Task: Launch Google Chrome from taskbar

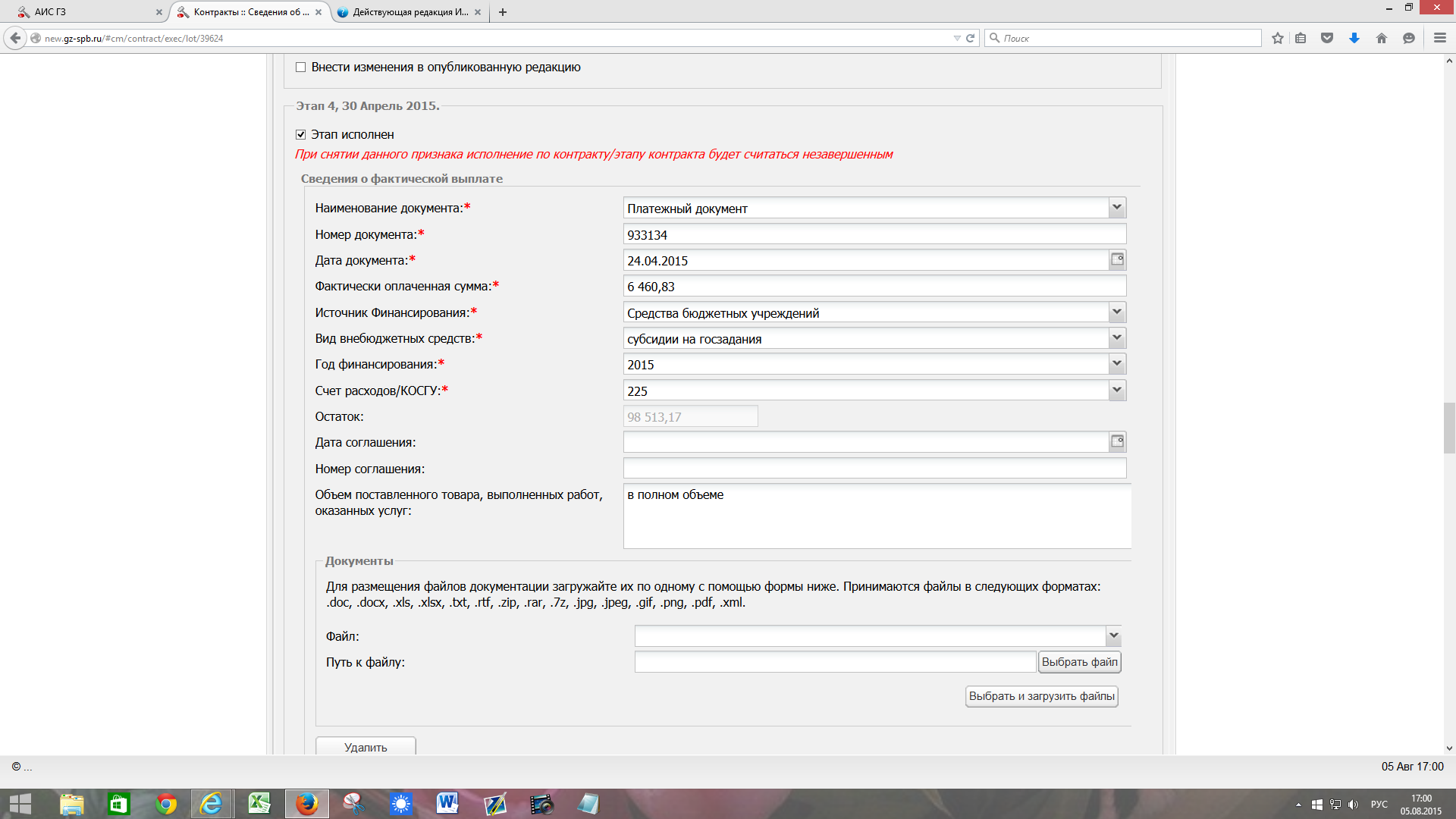Action: pyautogui.click(x=165, y=804)
